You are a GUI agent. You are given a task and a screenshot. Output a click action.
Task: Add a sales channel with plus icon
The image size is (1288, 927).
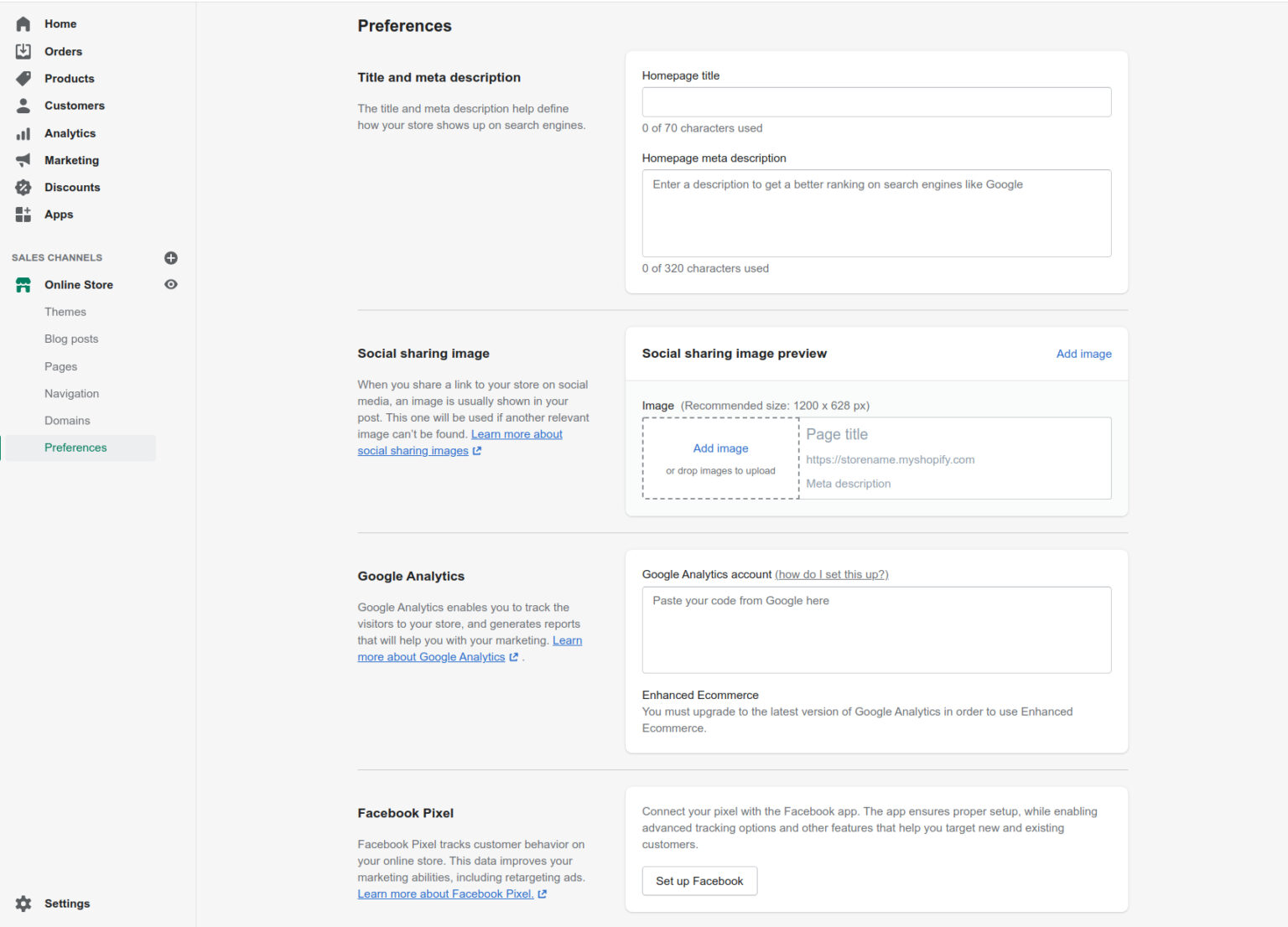point(171,258)
